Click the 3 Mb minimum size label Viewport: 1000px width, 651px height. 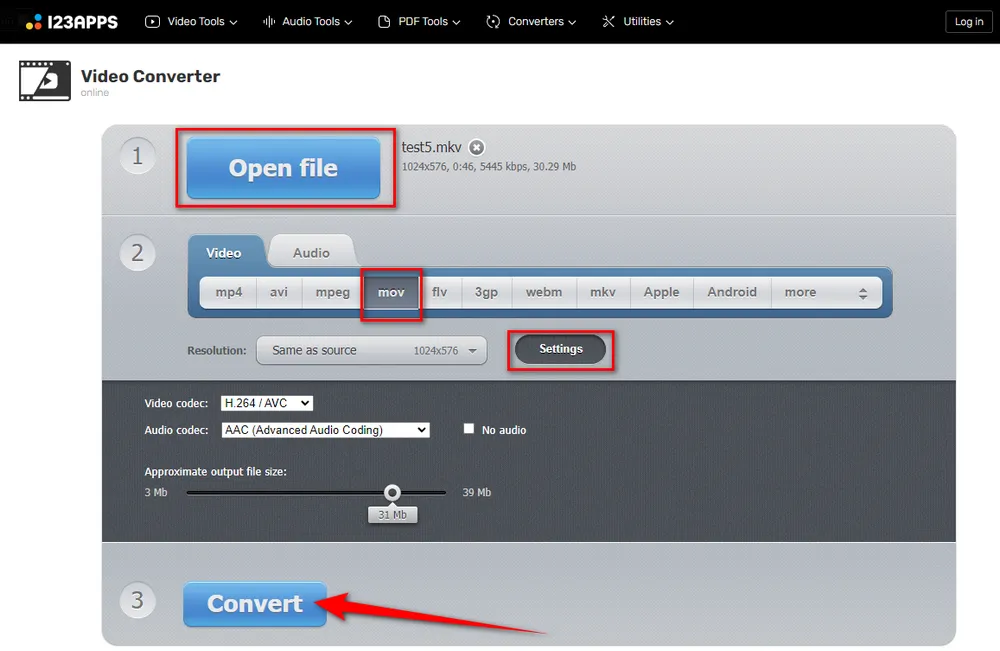click(x=156, y=492)
